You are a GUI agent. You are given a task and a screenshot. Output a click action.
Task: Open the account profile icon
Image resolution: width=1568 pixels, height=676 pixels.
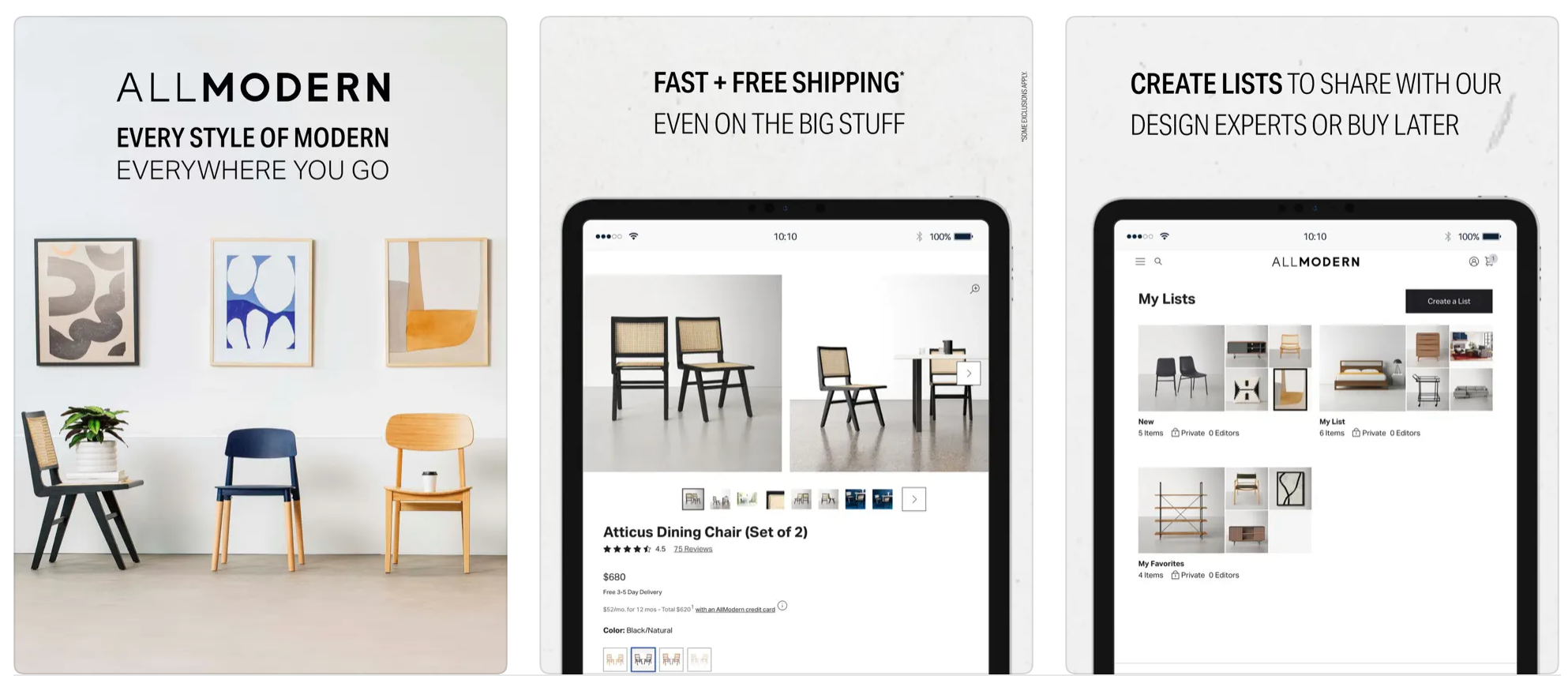pos(1473,261)
